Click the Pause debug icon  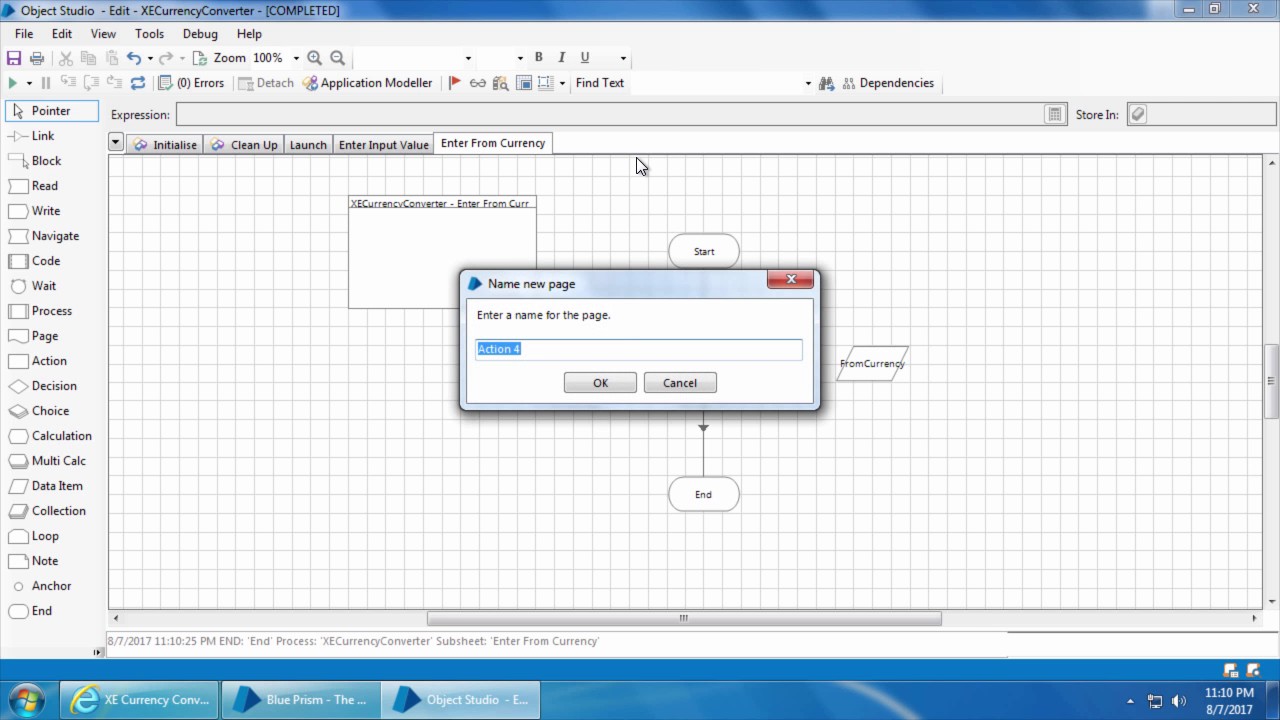click(x=45, y=83)
